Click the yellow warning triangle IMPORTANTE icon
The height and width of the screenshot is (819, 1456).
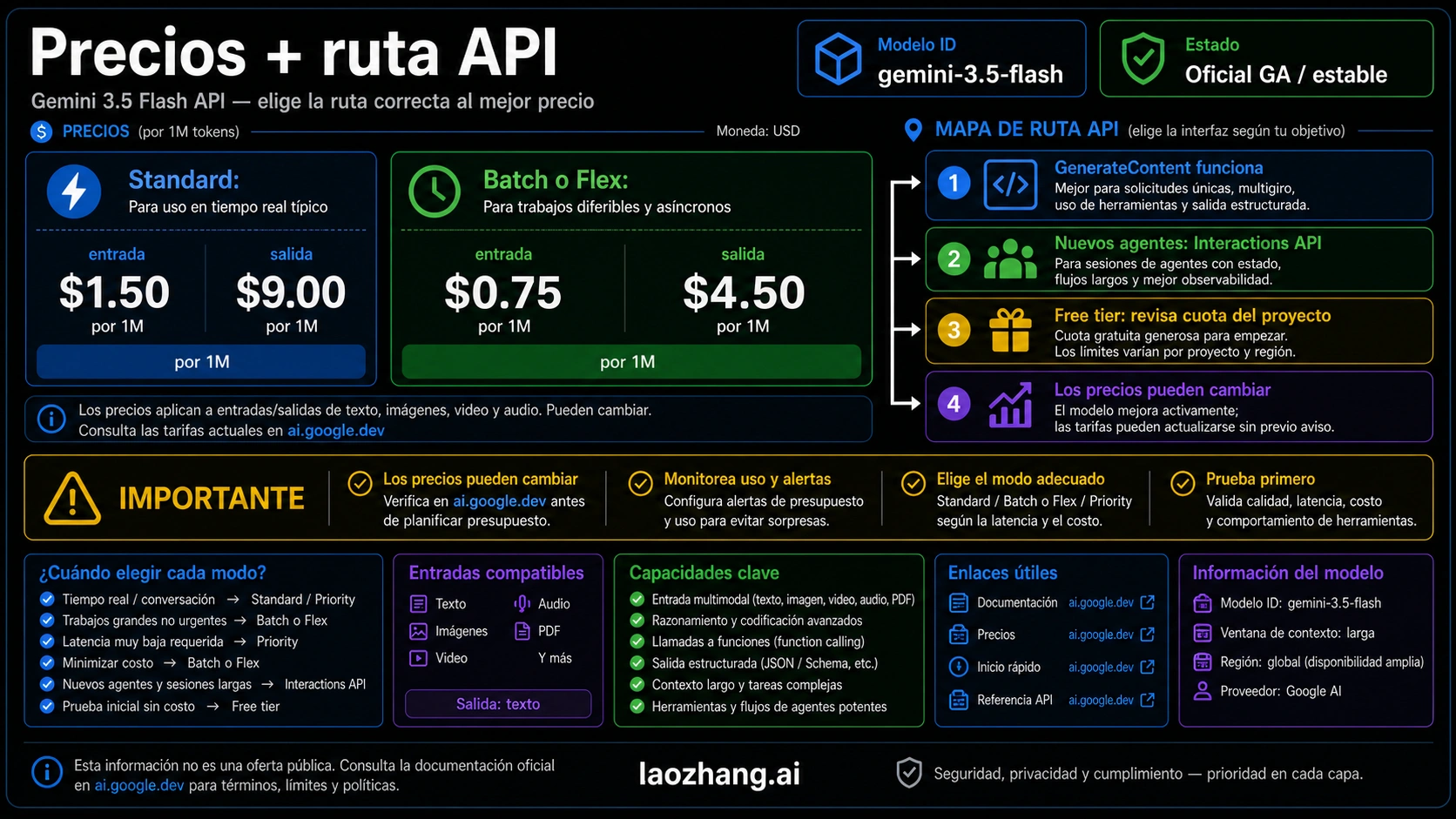click(x=72, y=498)
